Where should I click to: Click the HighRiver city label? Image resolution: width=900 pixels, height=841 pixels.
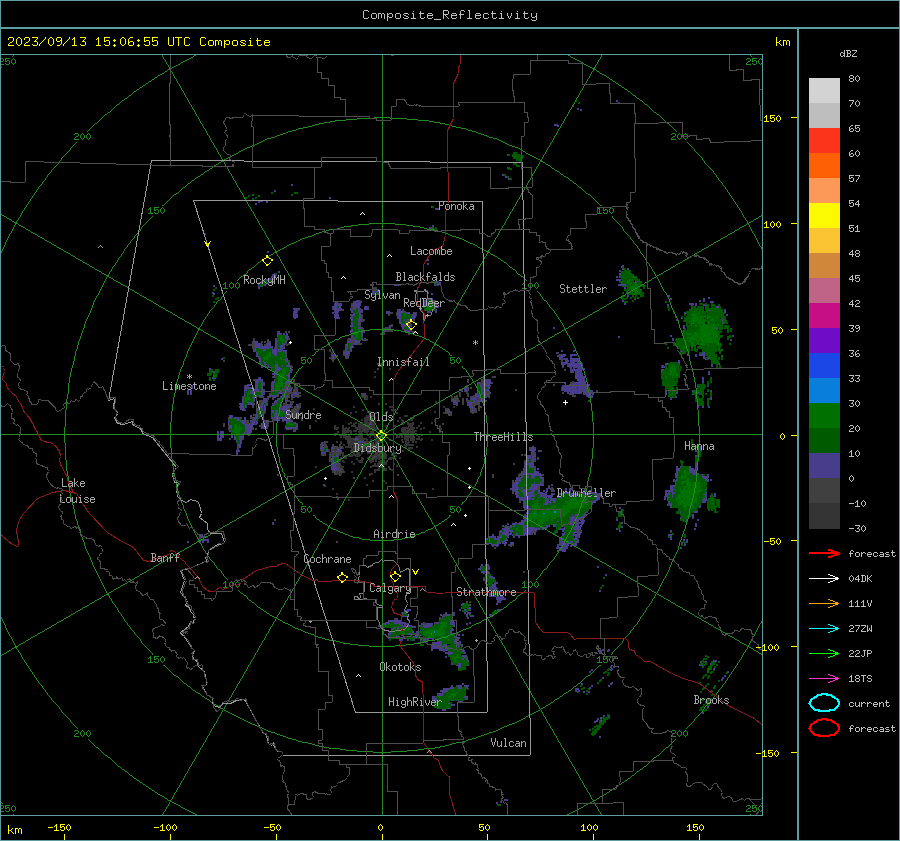coord(414,702)
